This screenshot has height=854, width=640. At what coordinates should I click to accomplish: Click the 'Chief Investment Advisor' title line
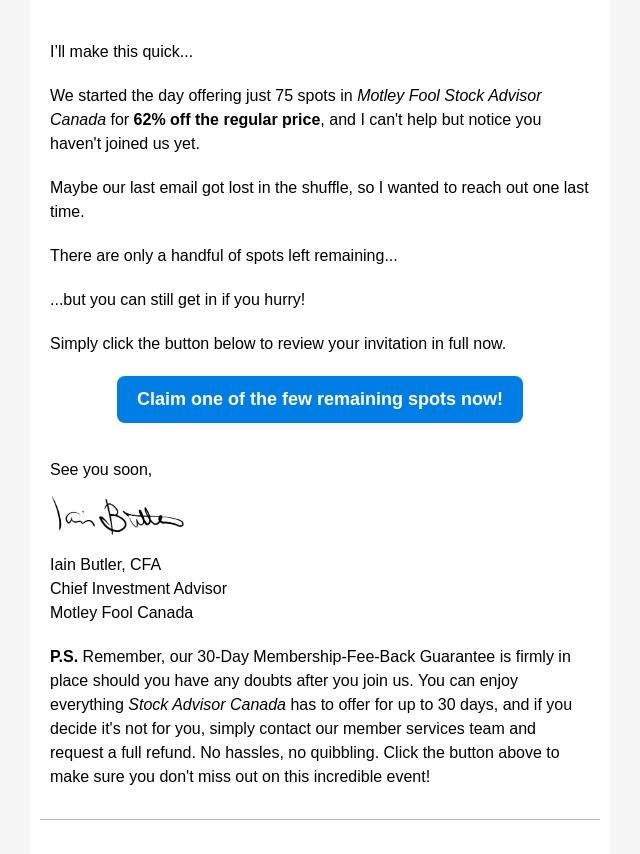pyautogui.click(x=138, y=589)
